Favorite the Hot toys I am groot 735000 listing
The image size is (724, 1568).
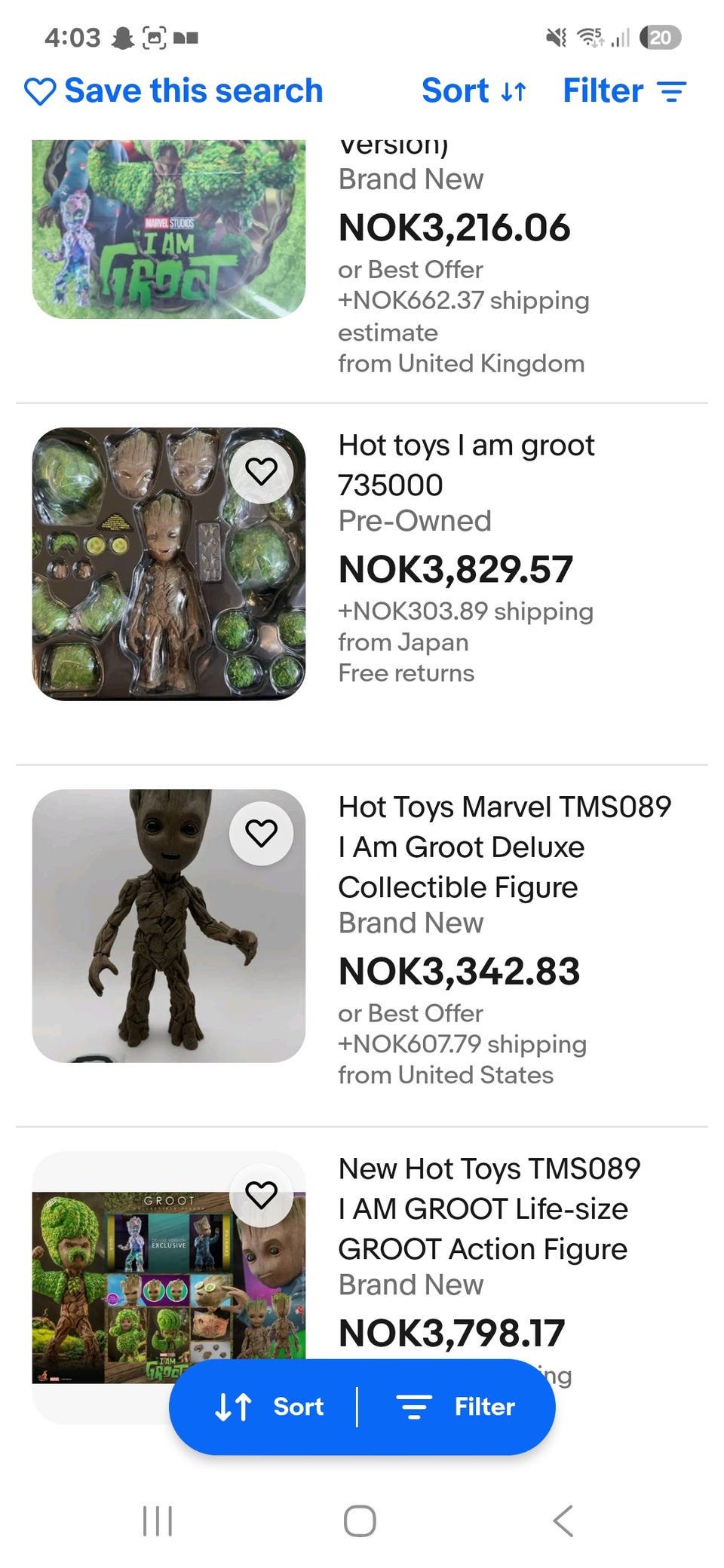tap(261, 472)
